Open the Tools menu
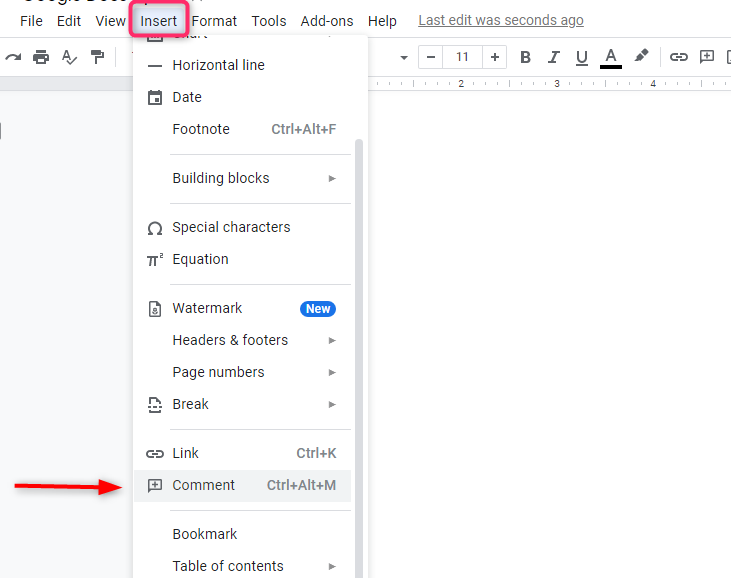This screenshot has height=578, width=731. 269,21
